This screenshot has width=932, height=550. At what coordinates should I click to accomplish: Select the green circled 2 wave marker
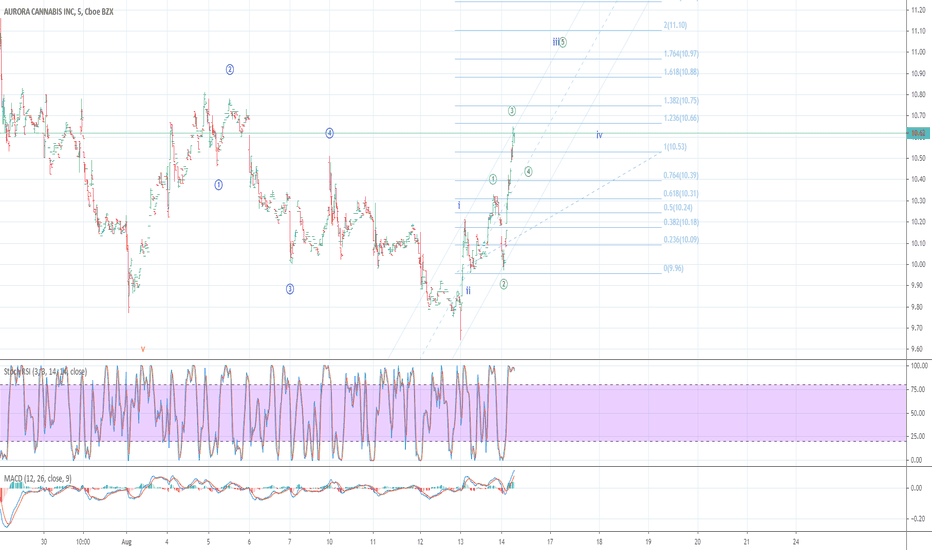[x=503, y=284]
